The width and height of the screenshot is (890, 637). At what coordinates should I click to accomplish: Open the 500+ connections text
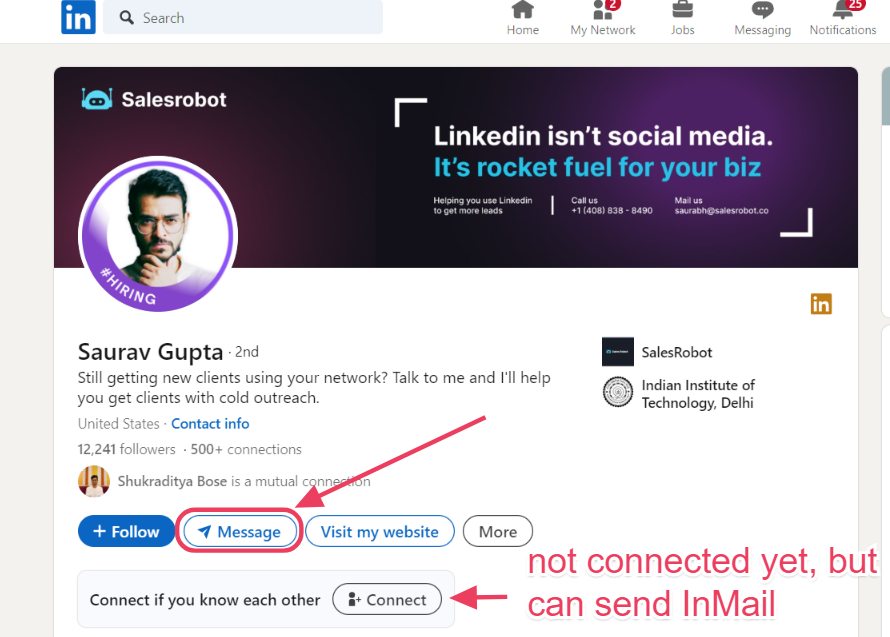tap(246, 449)
